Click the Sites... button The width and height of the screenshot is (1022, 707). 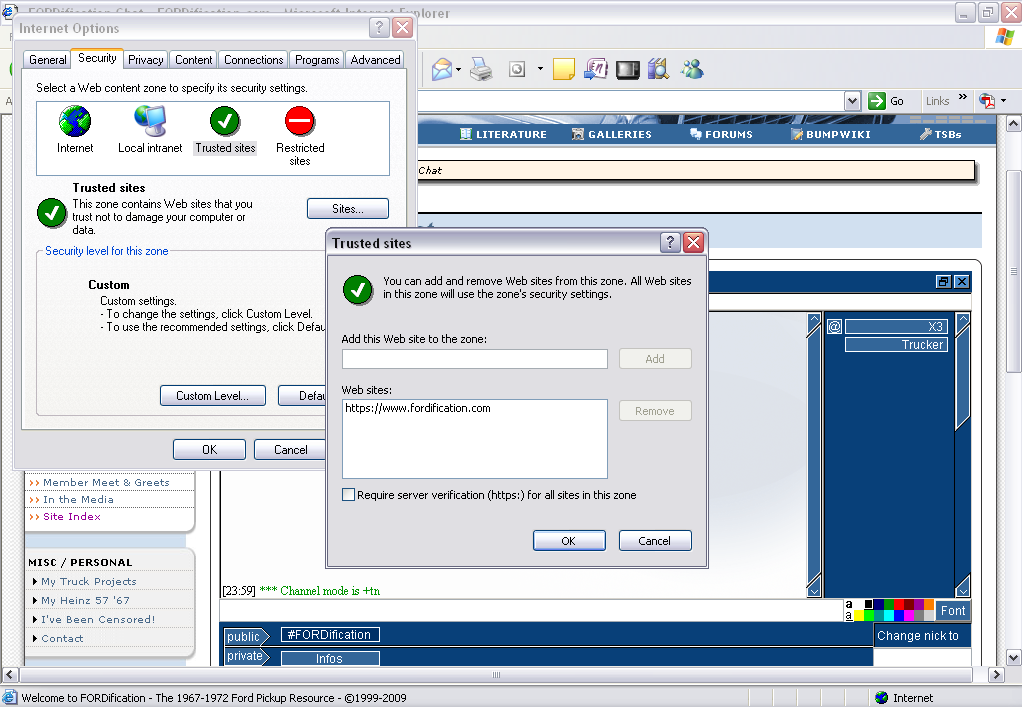pyautogui.click(x=347, y=209)
